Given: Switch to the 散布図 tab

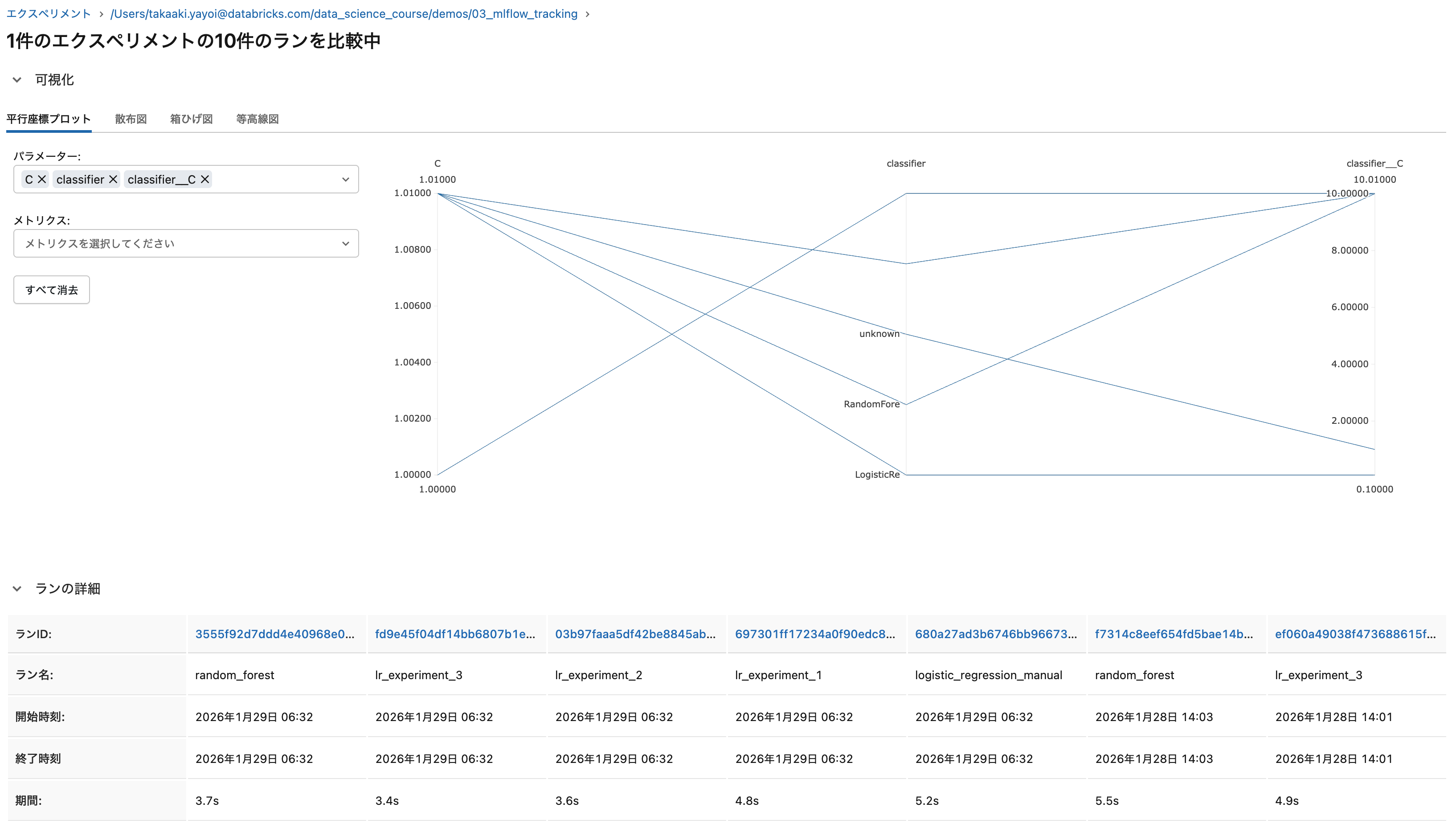Looking at the screenshot, I should pos(130,119).
